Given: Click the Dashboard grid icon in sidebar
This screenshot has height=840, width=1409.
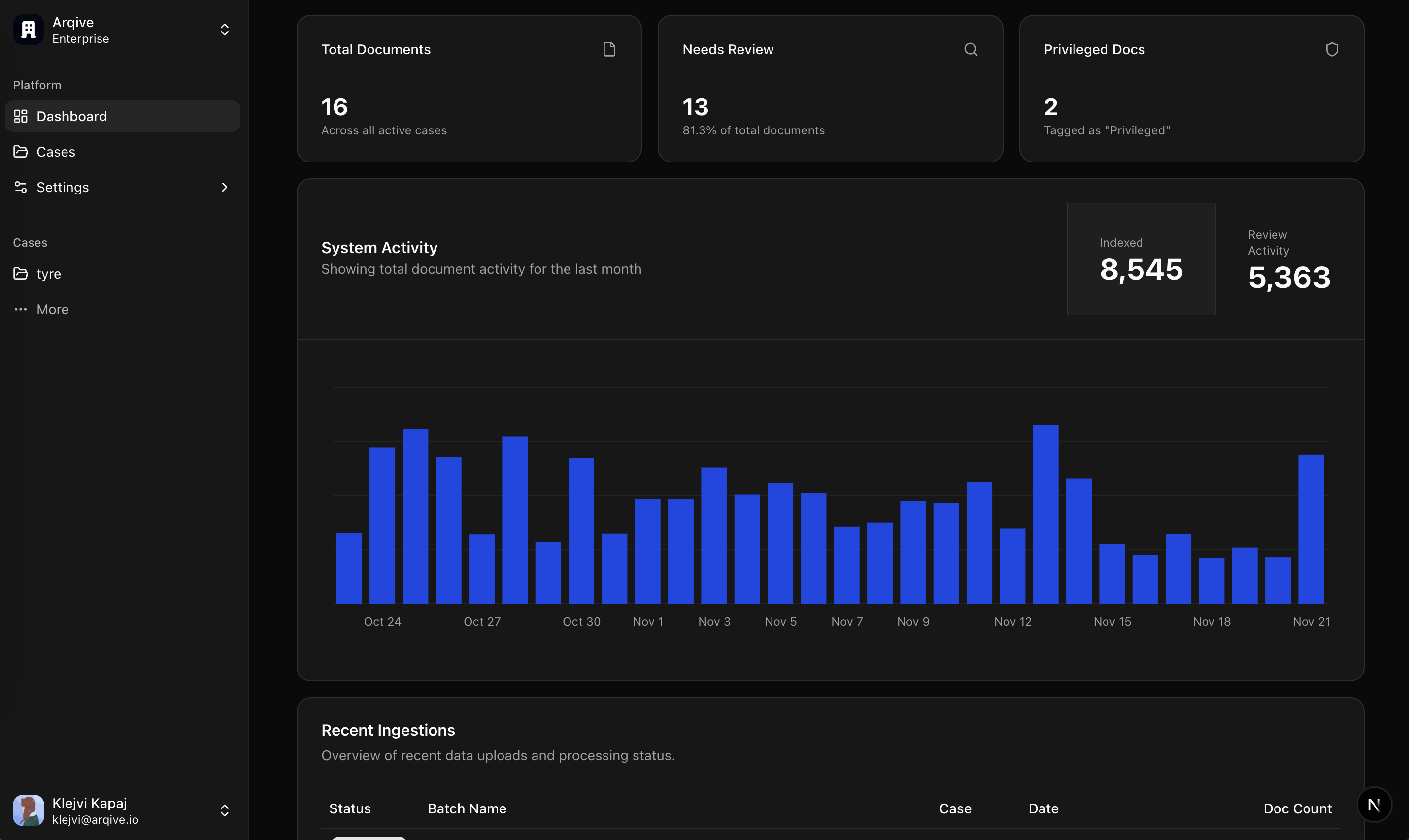Looking at the screenshot, I should pos(21,116).
